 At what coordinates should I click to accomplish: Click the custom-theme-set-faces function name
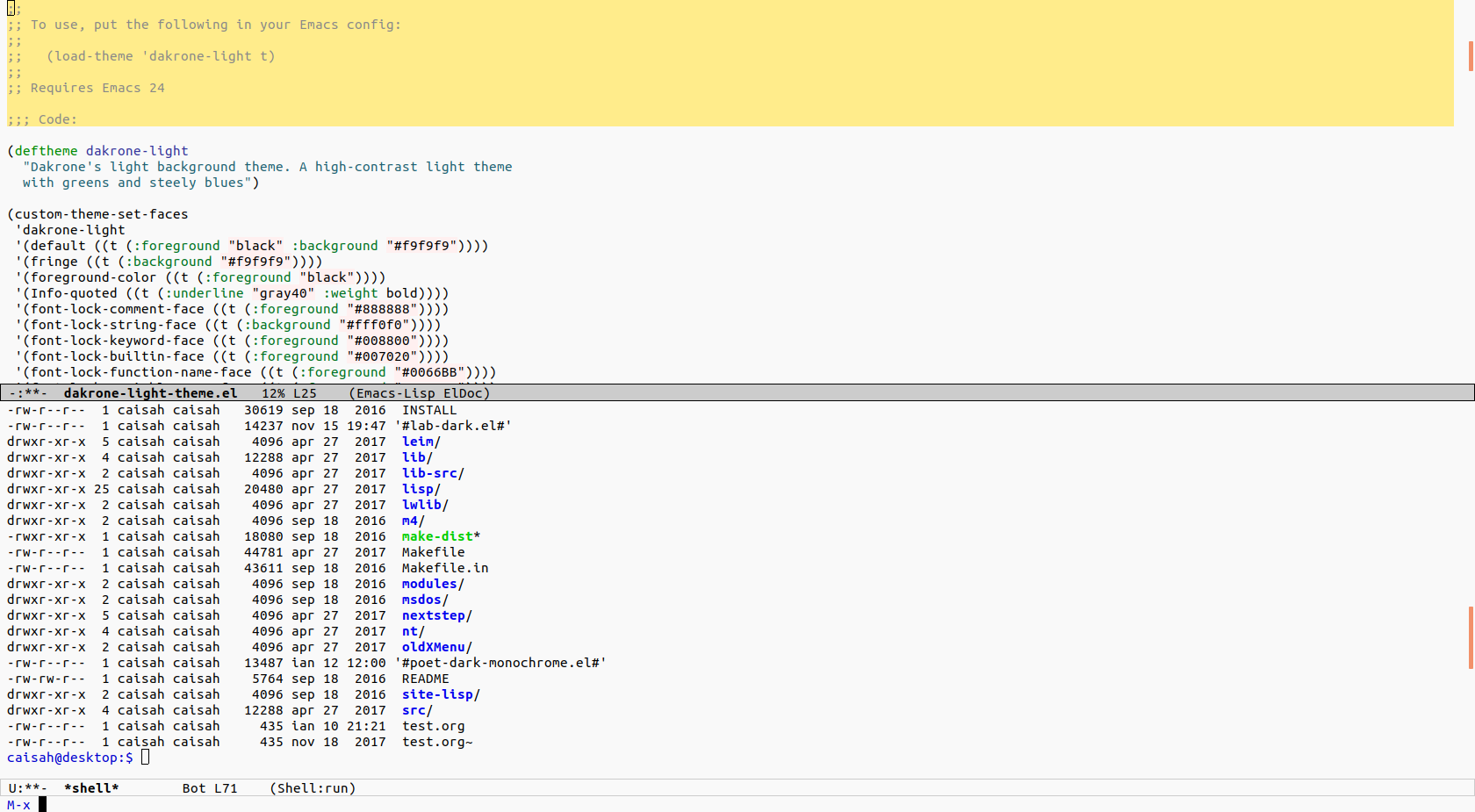click(101, 214)
